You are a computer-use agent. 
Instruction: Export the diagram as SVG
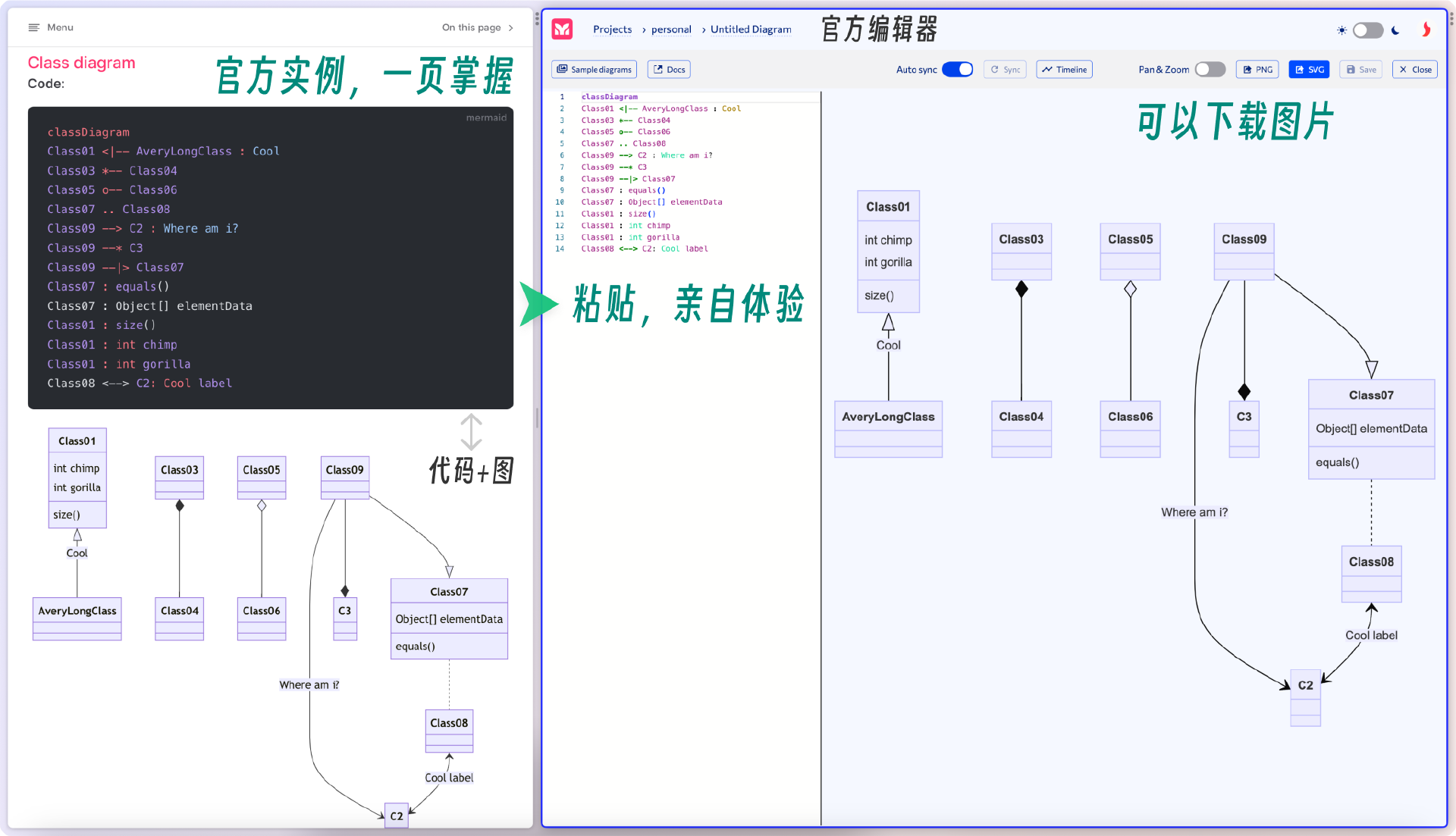pos(1309,70)
